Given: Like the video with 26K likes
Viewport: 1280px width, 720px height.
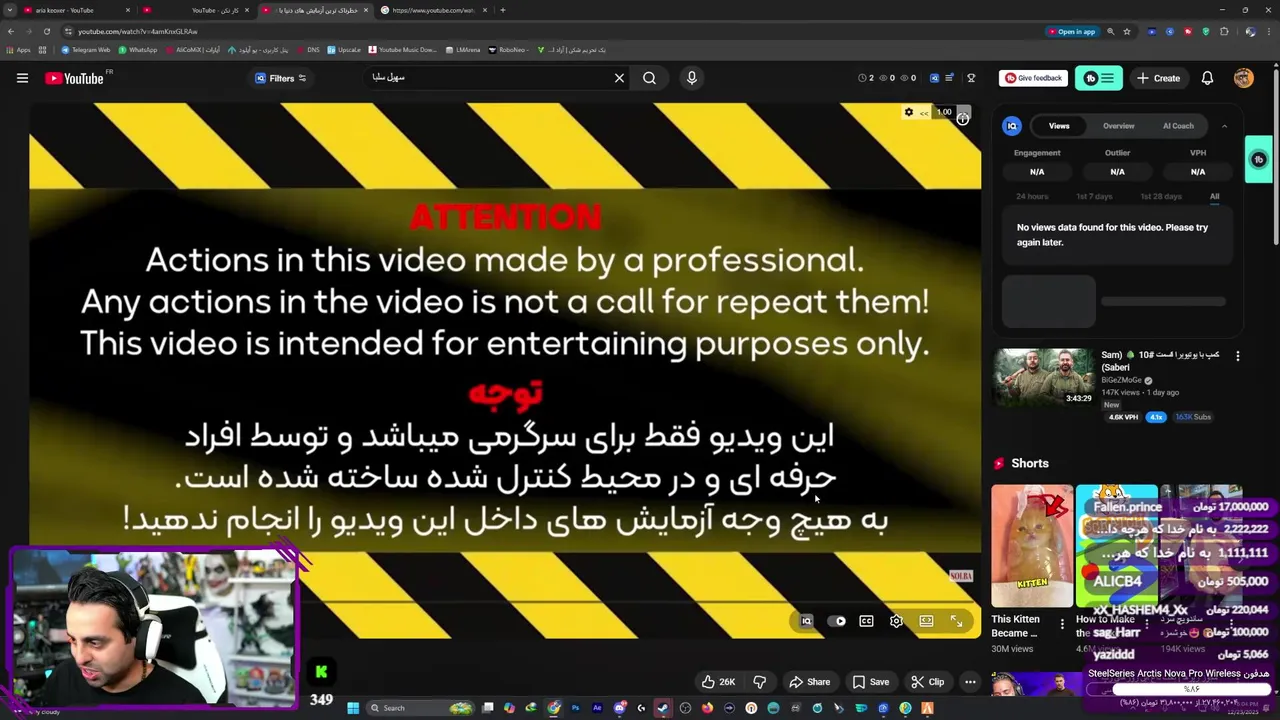Looking at the screenshot, I should click(x=718, y=682).
